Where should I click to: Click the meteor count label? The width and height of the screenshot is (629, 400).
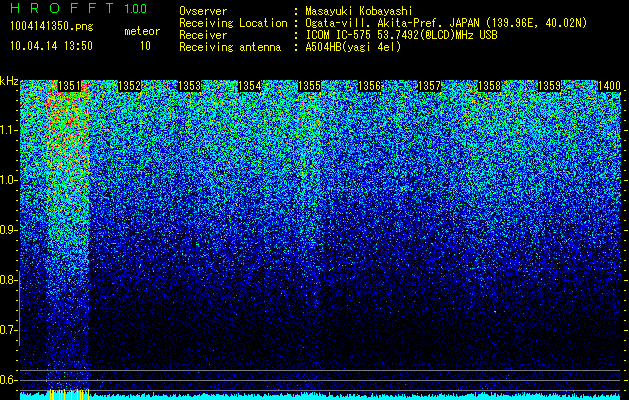tap(142, 31)
